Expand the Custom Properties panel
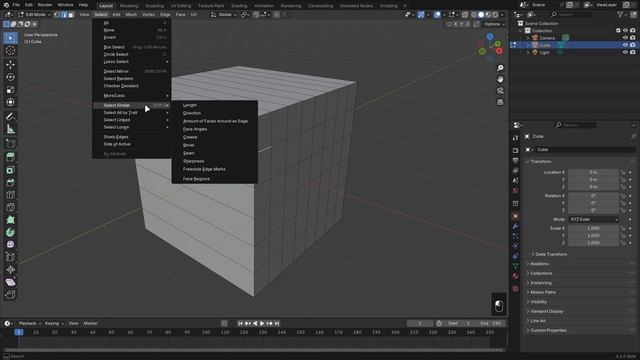Image resolution: width=640 pixels, height=360 pixels. (548, 331)
